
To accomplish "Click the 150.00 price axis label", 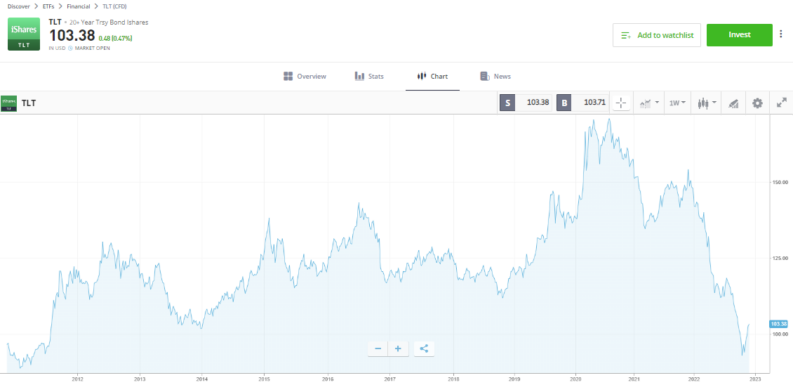I will 781,182.
